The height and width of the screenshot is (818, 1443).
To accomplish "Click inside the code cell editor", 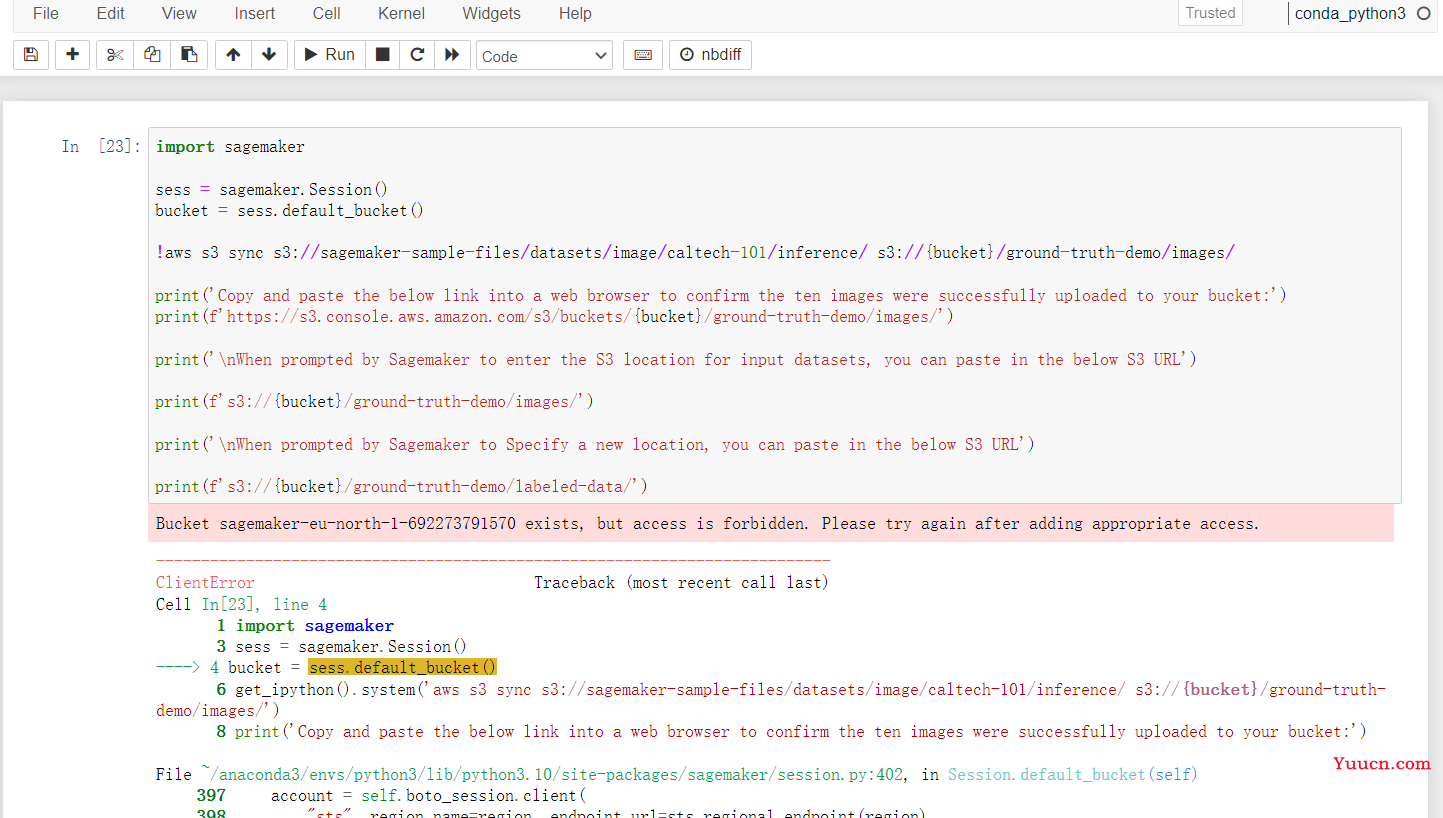I will point(775,316).
